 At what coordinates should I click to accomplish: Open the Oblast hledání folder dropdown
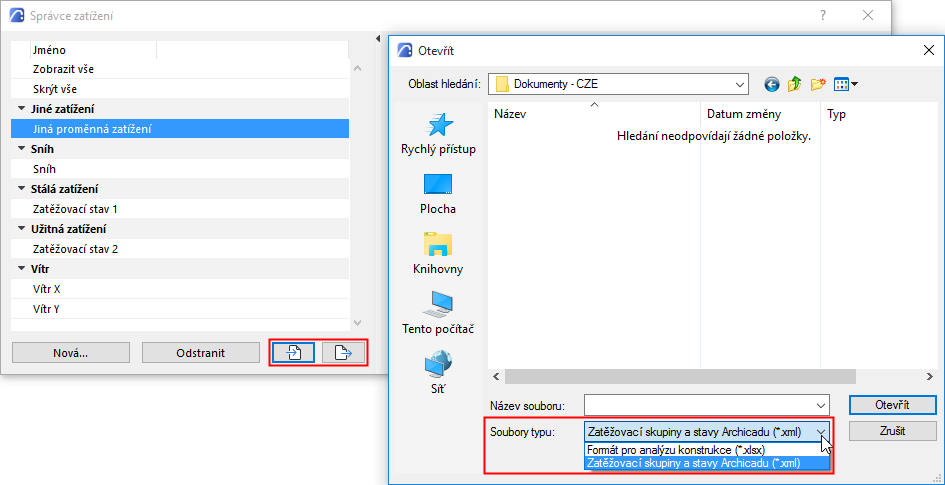coord(741,84)
